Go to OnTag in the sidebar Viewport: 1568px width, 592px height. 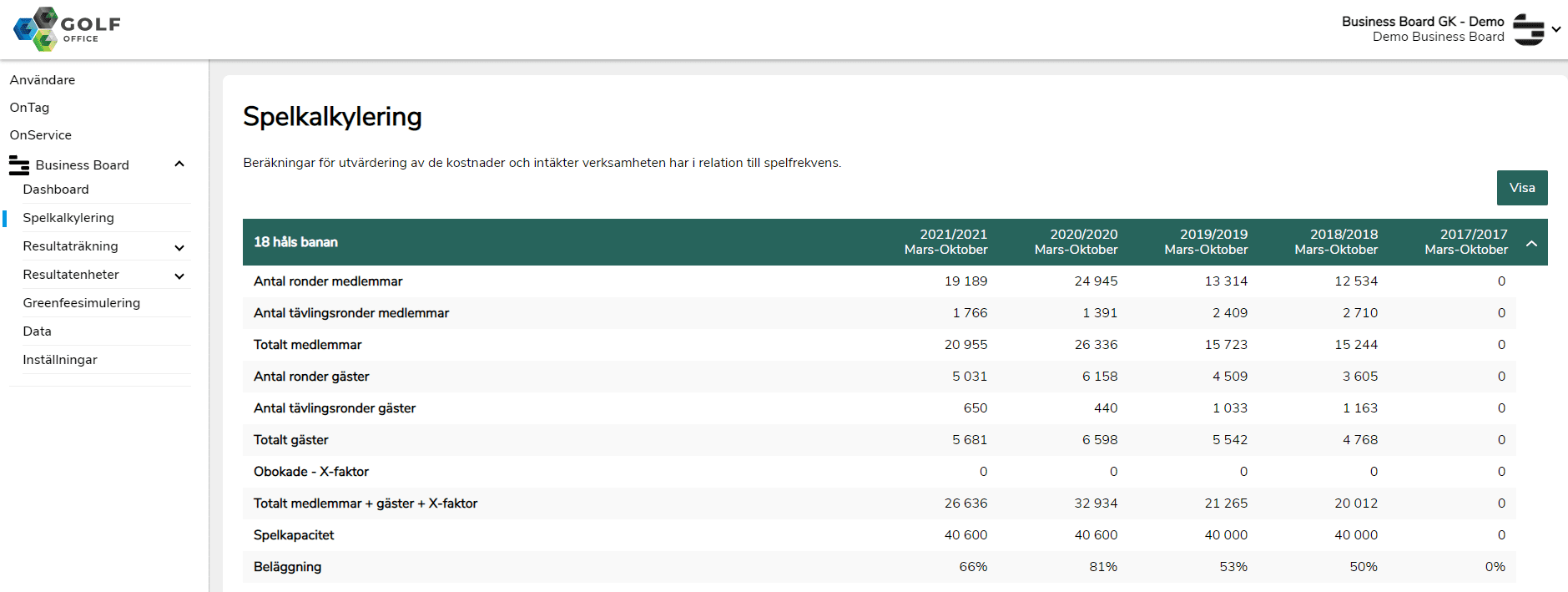point(29,108)
